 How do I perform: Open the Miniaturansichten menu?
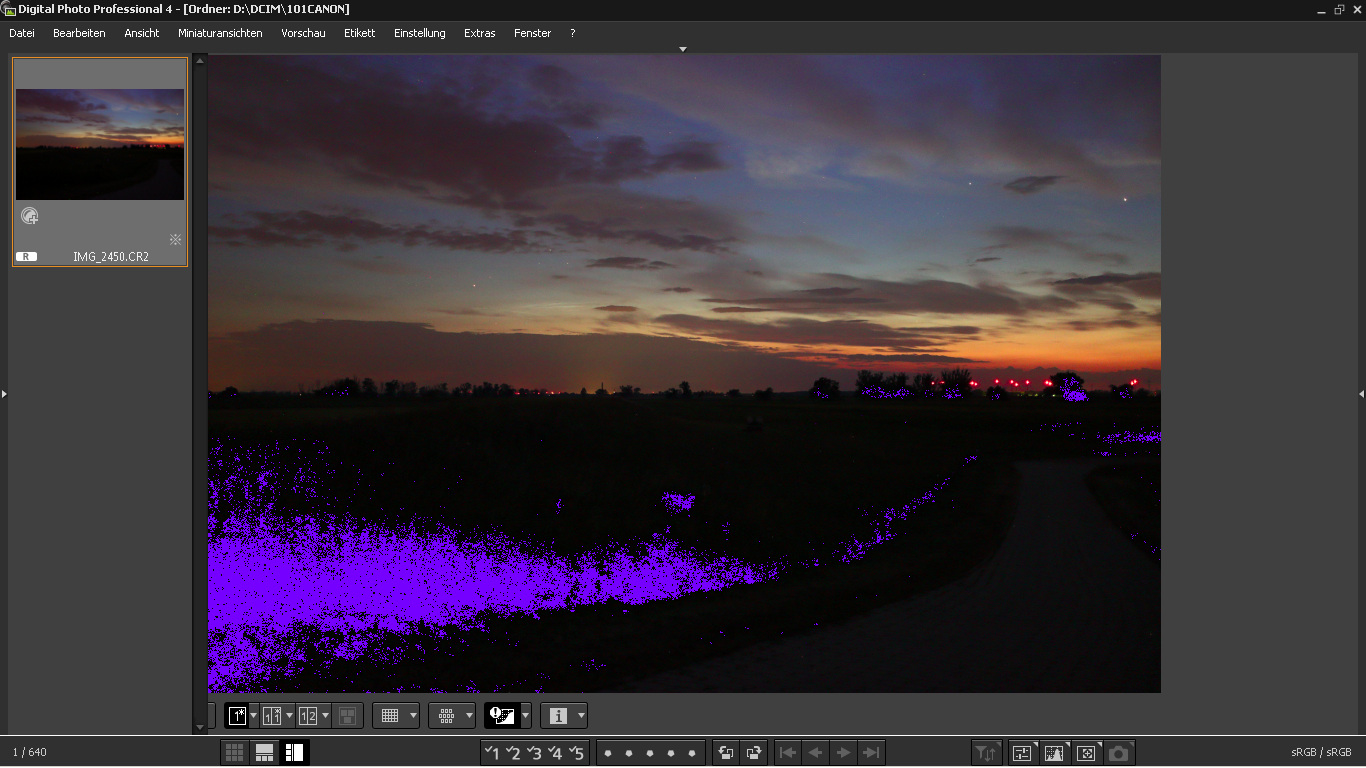tap(220, 33)
